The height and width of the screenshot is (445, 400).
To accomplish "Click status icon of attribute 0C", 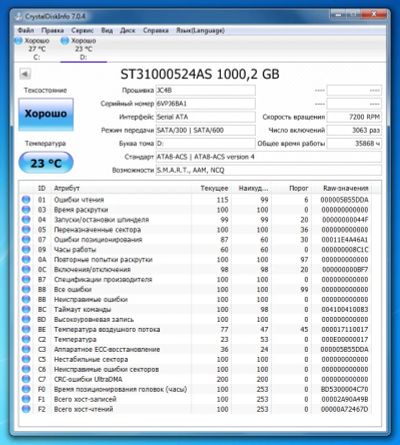I will click(26, 269).
